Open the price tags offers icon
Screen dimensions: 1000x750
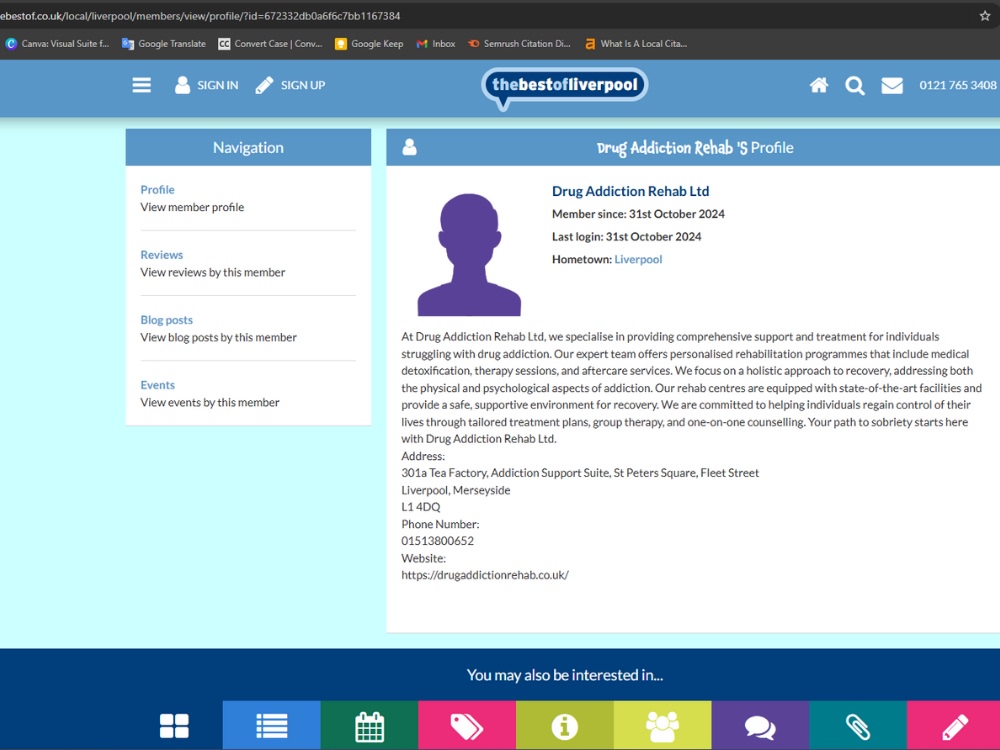467,726
